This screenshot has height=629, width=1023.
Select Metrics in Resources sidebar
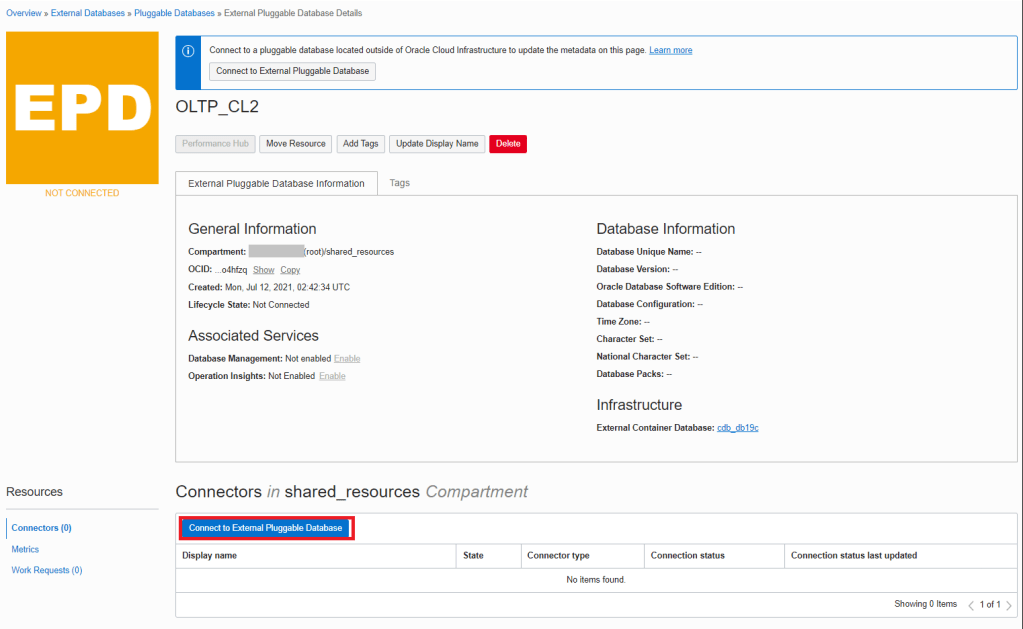(x=25, y=549)
